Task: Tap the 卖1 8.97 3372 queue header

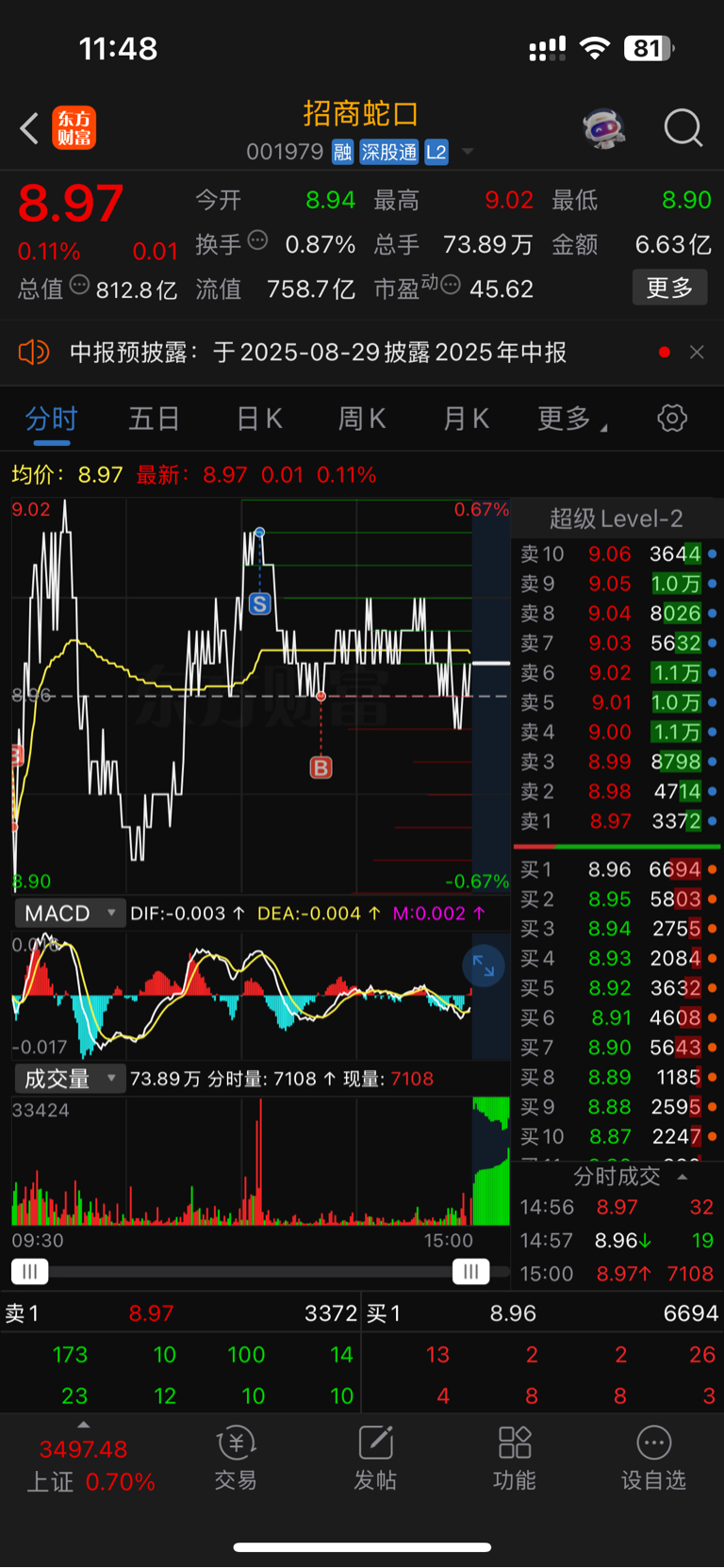Action: tap(181, 1313)
